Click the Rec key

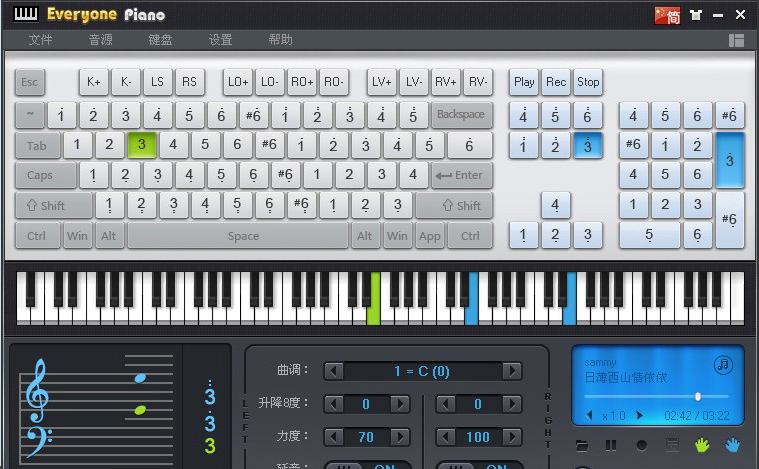point(556,82)
